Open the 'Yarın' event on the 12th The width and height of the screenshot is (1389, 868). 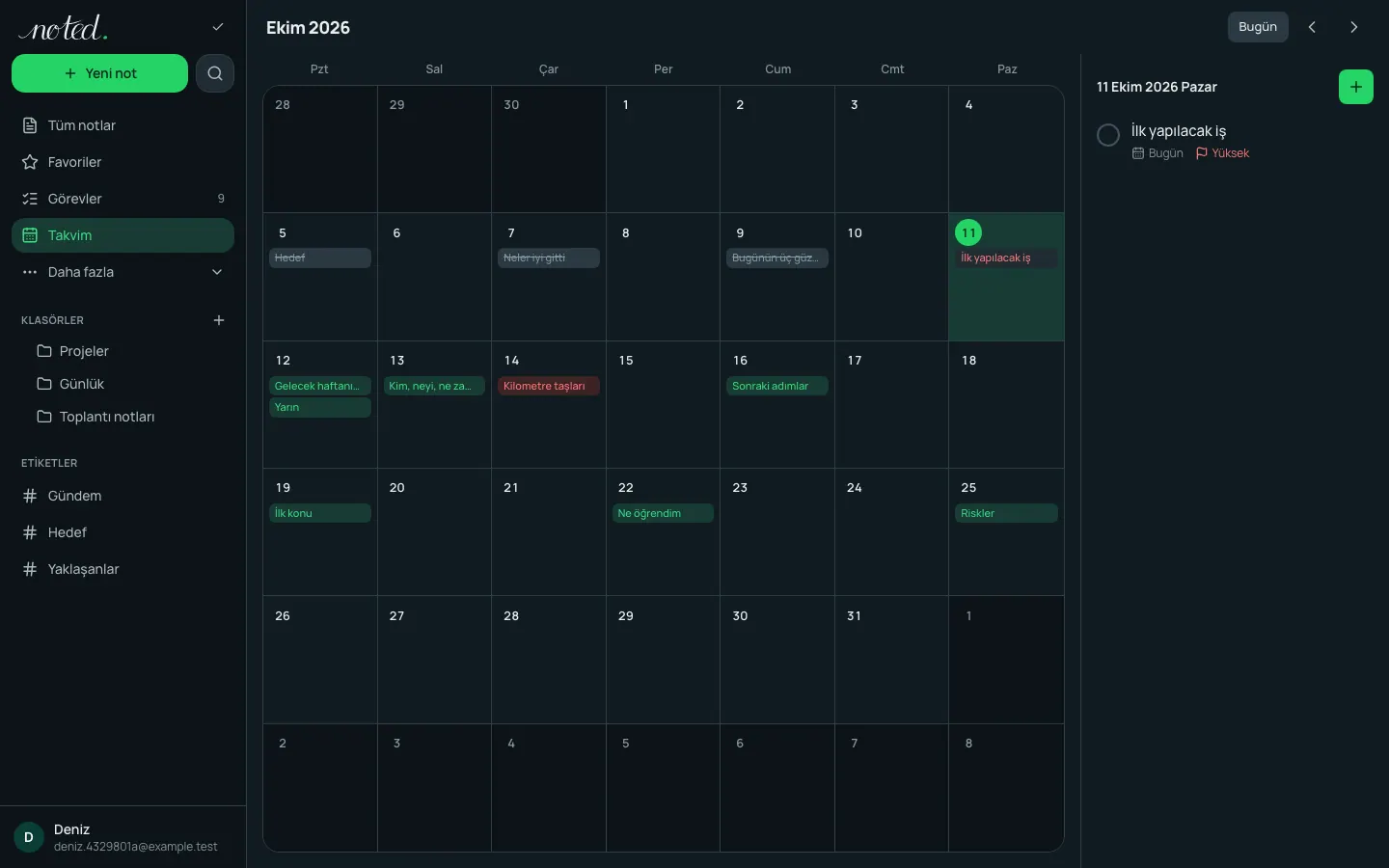coord(320,407)
